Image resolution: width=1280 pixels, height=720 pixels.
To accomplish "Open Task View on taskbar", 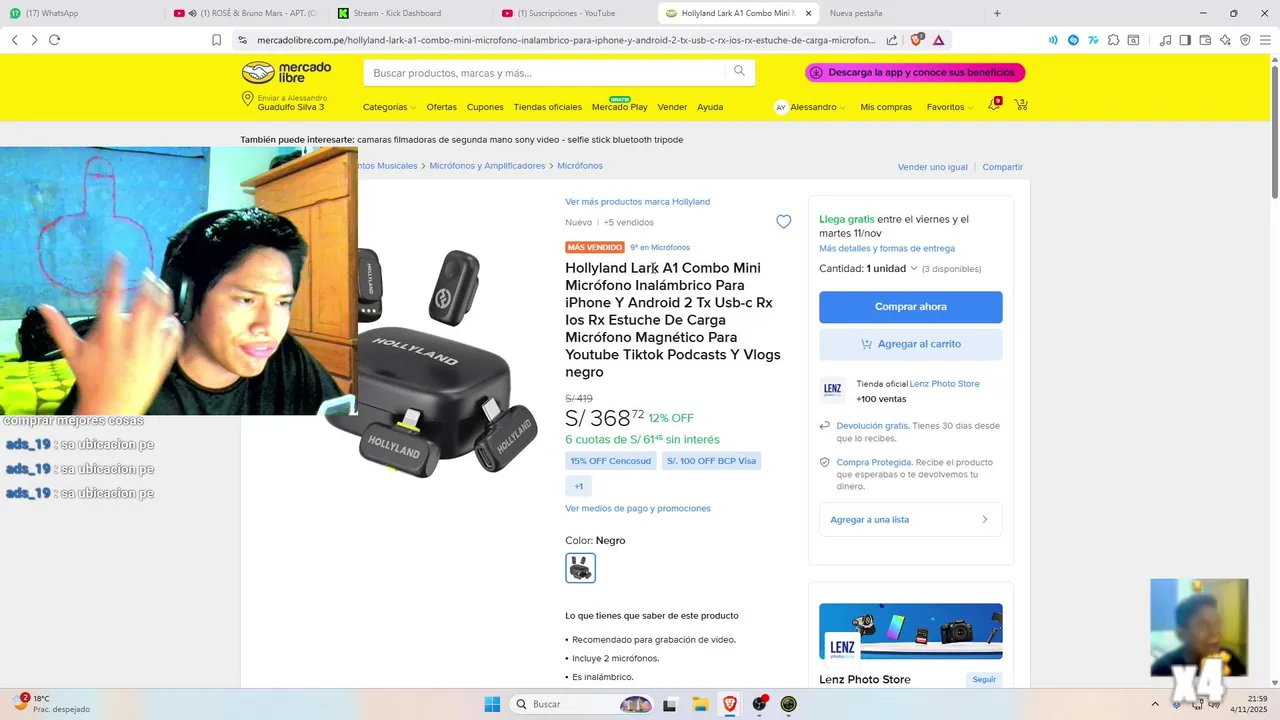I will [670, 704].
